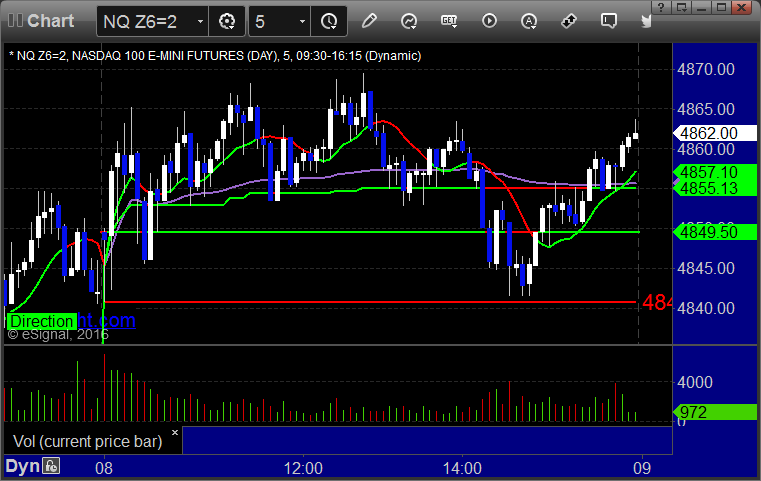This screenshot has width=761, height=481.
Task: Click the Dyn time template label
Action: 22,466
